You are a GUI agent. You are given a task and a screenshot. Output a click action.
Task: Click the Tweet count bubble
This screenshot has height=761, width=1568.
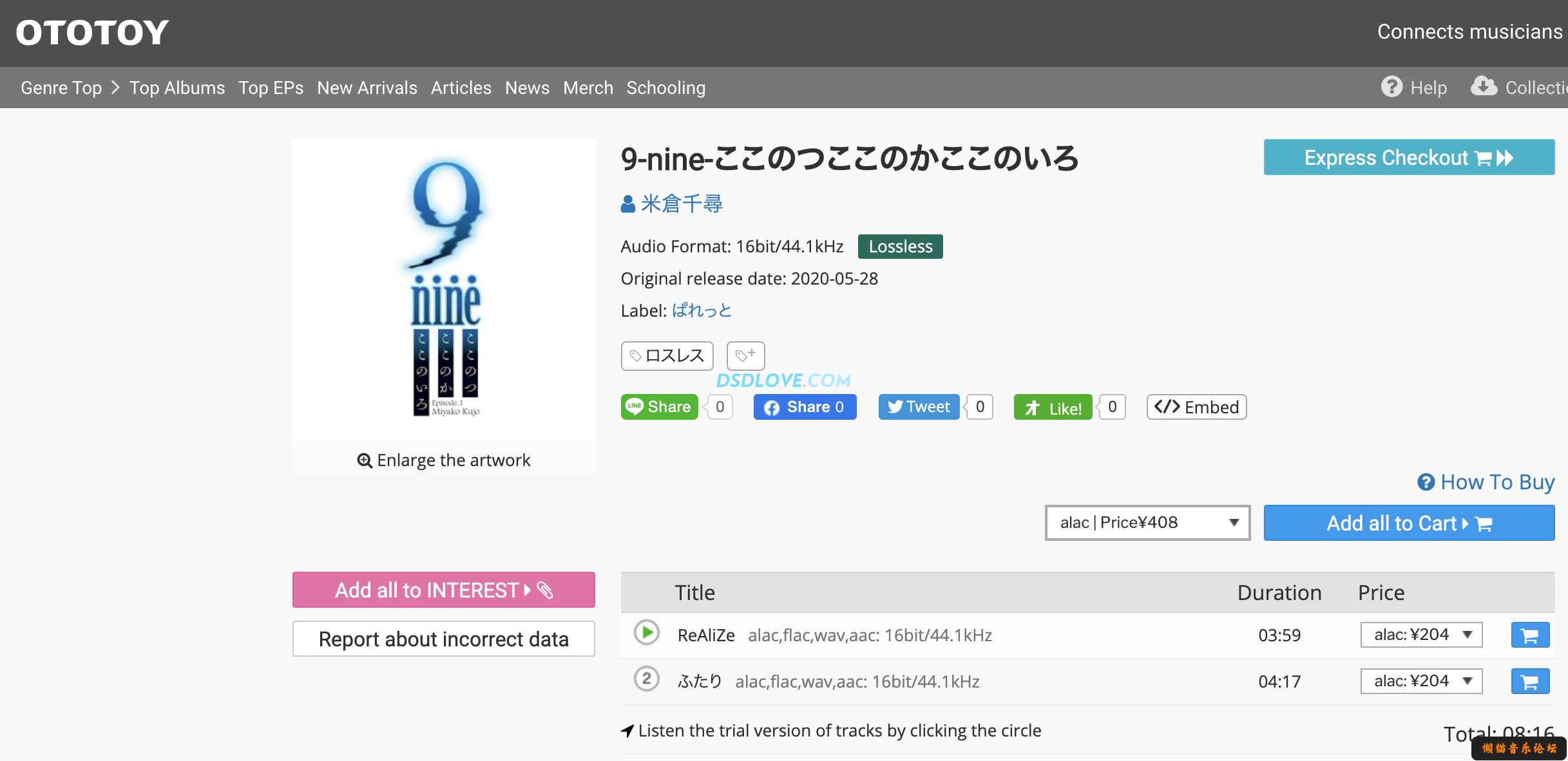pyautogui.click(x=980, y=407)
